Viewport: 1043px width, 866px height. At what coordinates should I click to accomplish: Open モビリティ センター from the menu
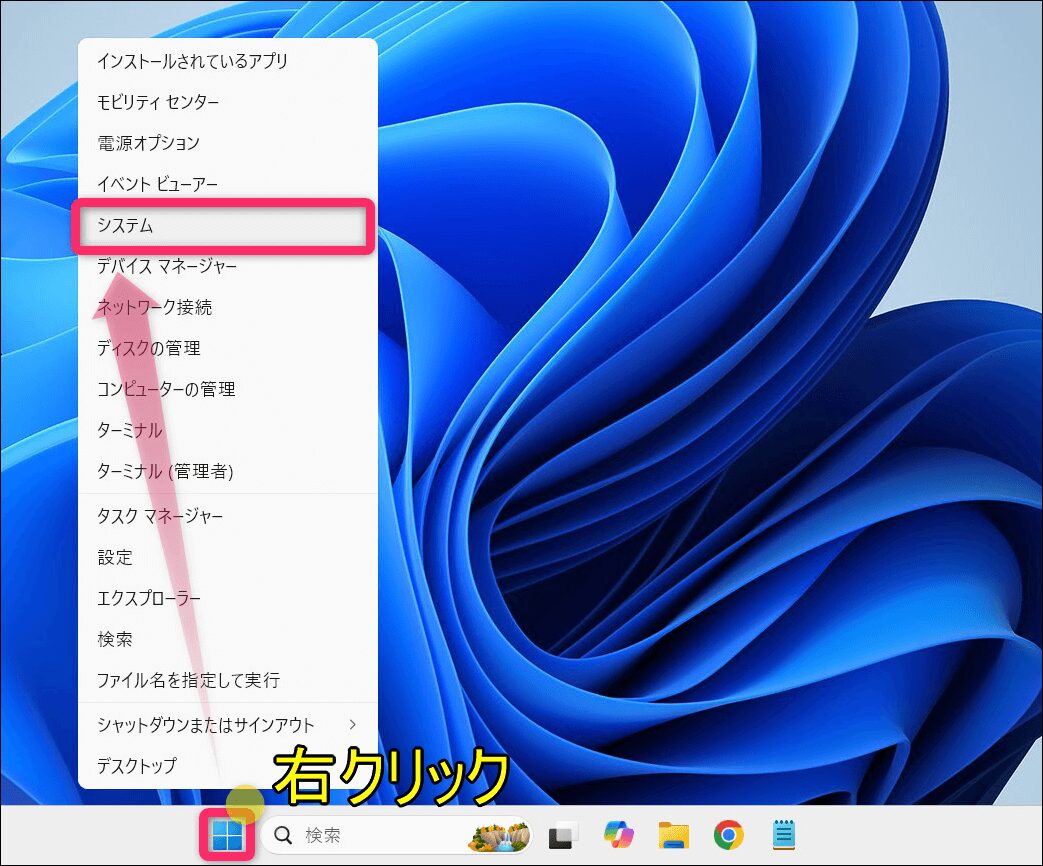(x=158, y=102)
